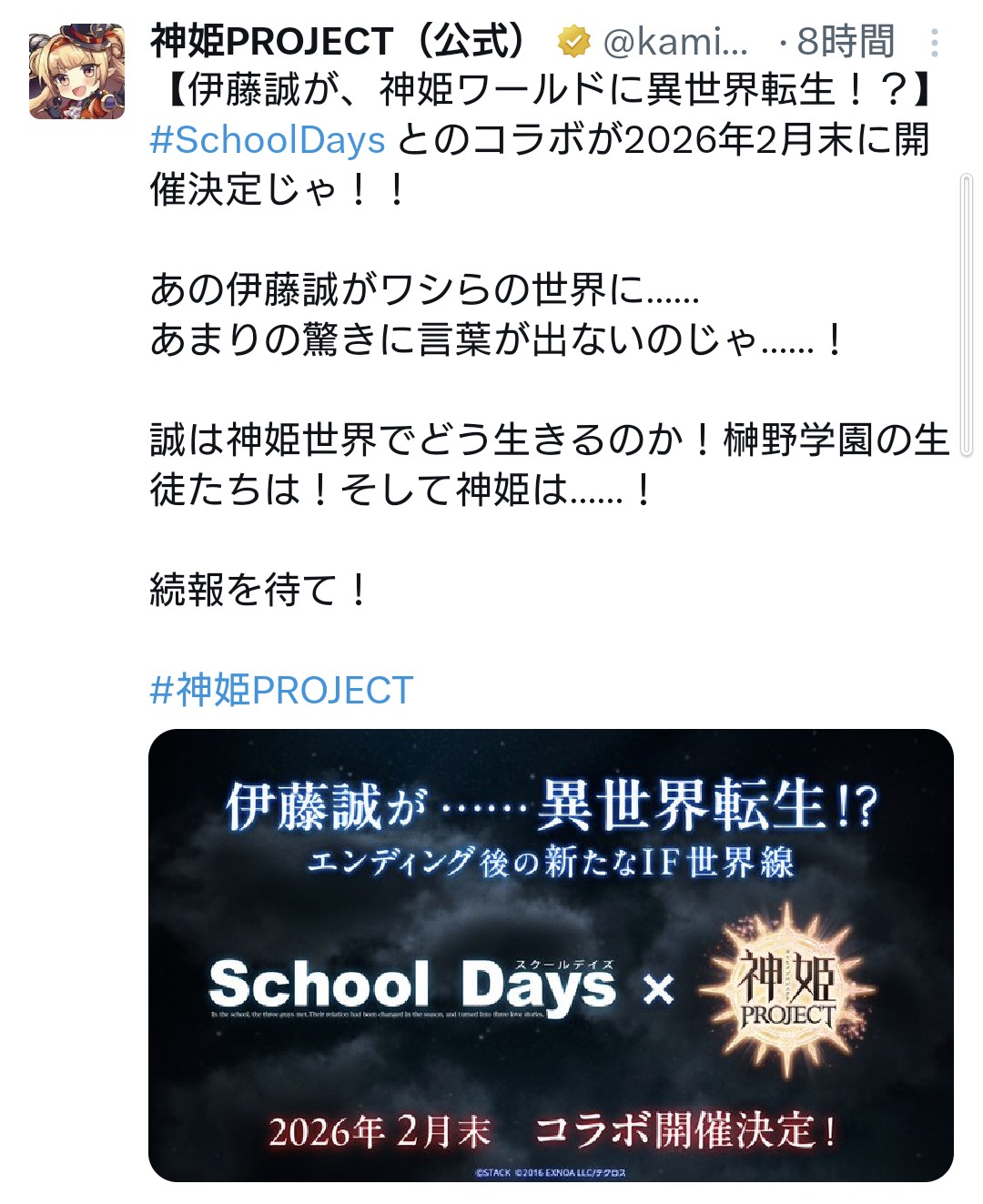Click the 伊藤誠が……異世界転生!? banner headline
This screenshot has height=1204, width=983.
pos(552,805)
